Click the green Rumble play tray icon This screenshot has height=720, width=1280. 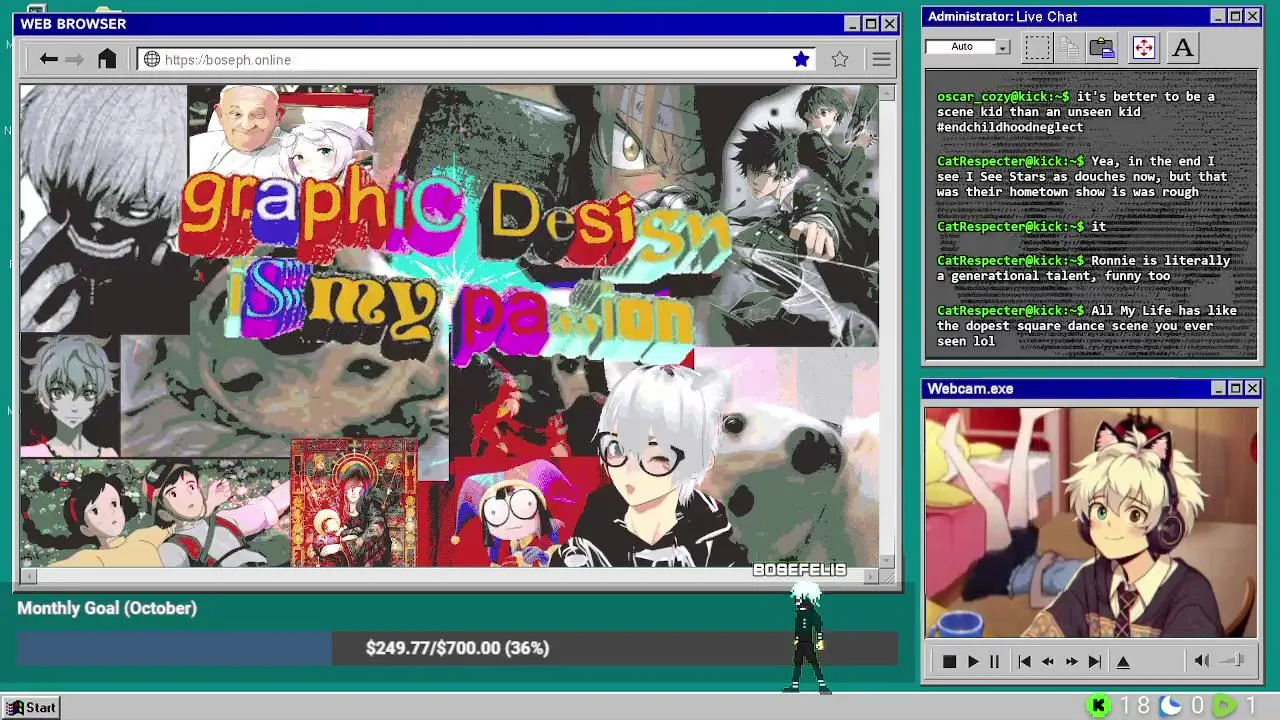(x=1225, y=706)
